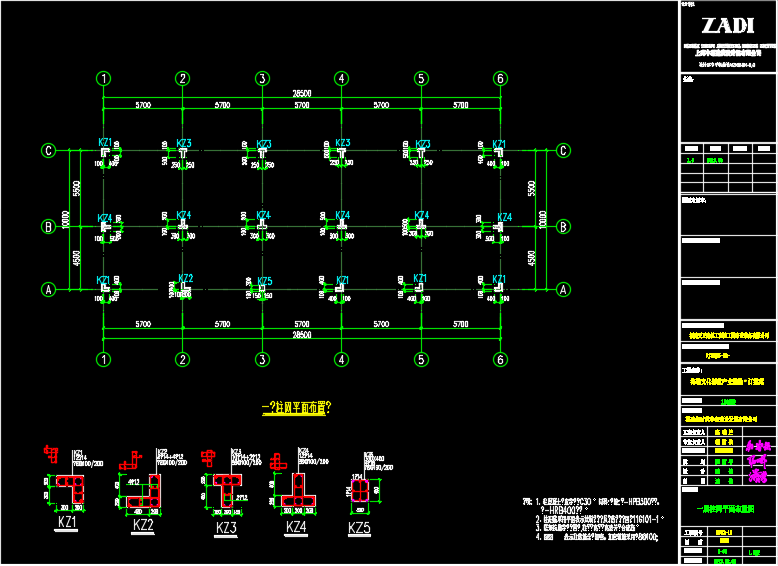
Task: Select the KZ5 section detail title
Action: pyautogui.click(x=359, y=528)
